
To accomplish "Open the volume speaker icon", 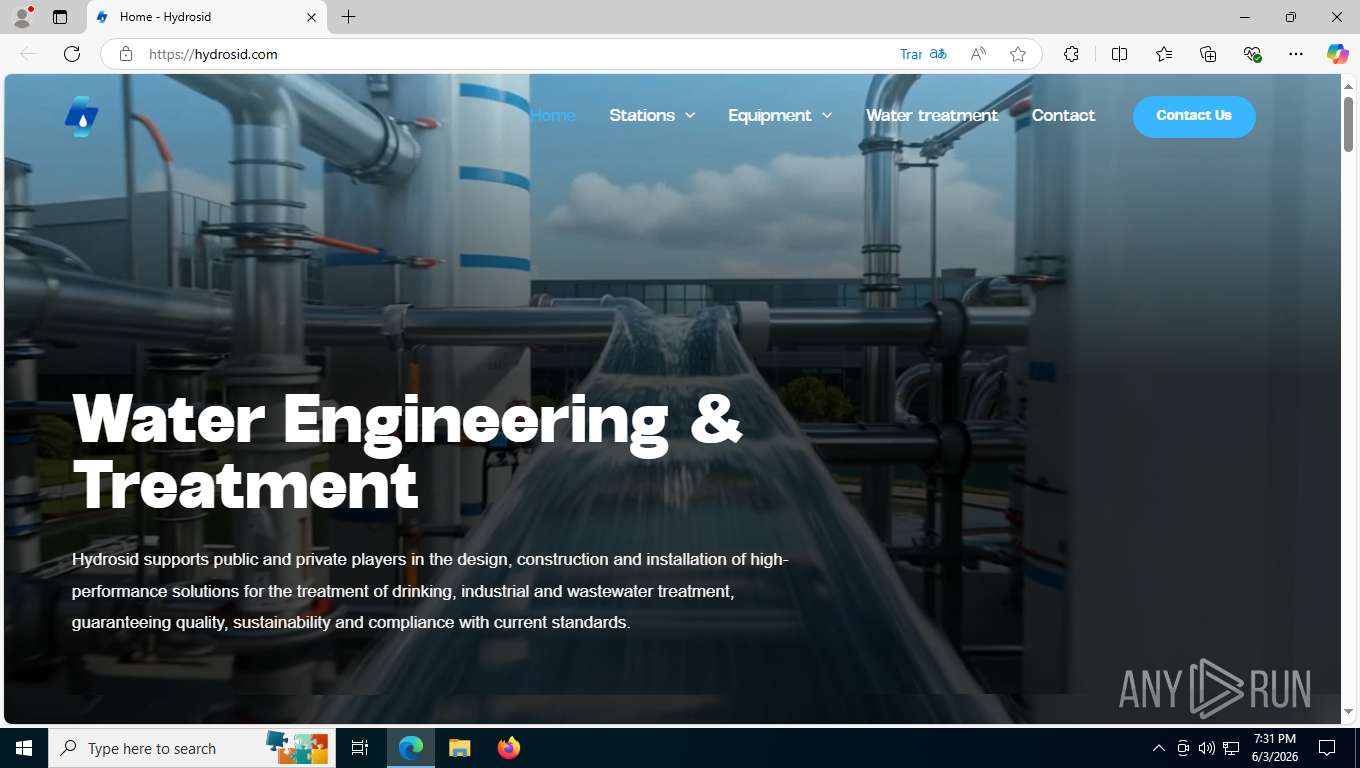I will 1207,748.
